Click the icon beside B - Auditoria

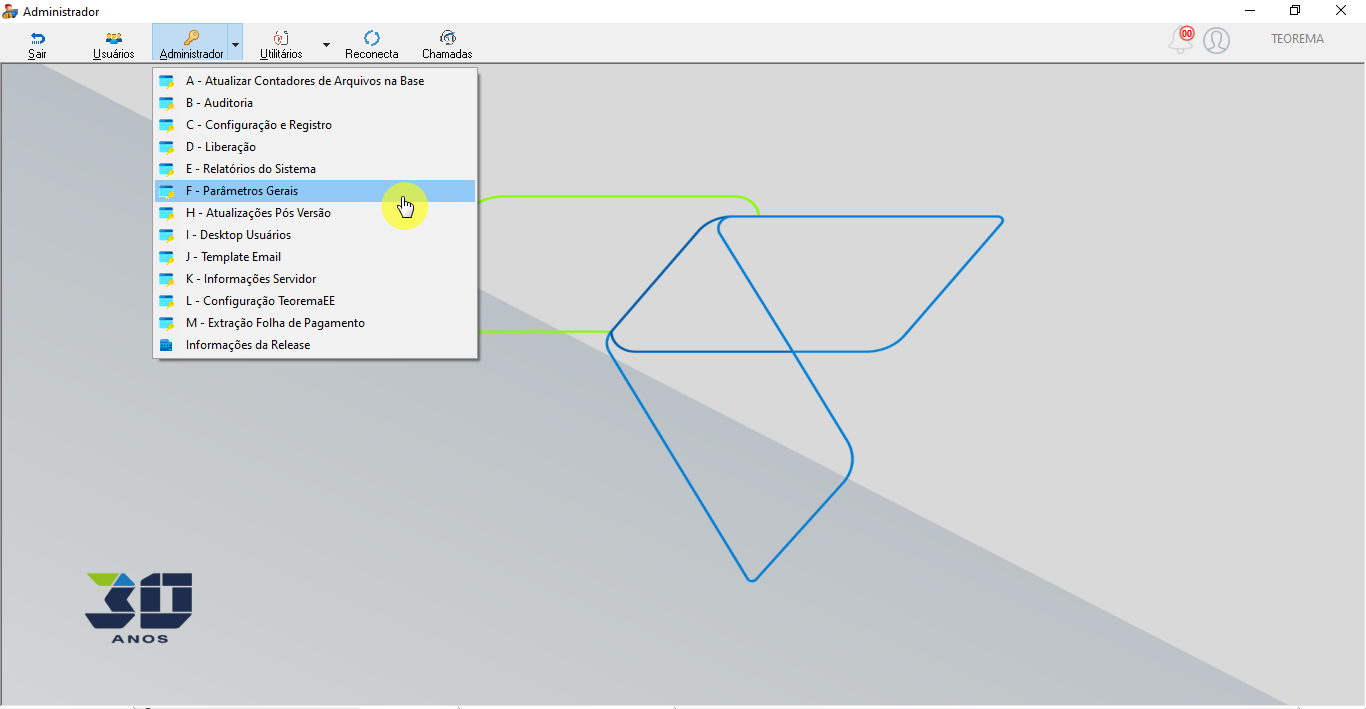point(167,103)
